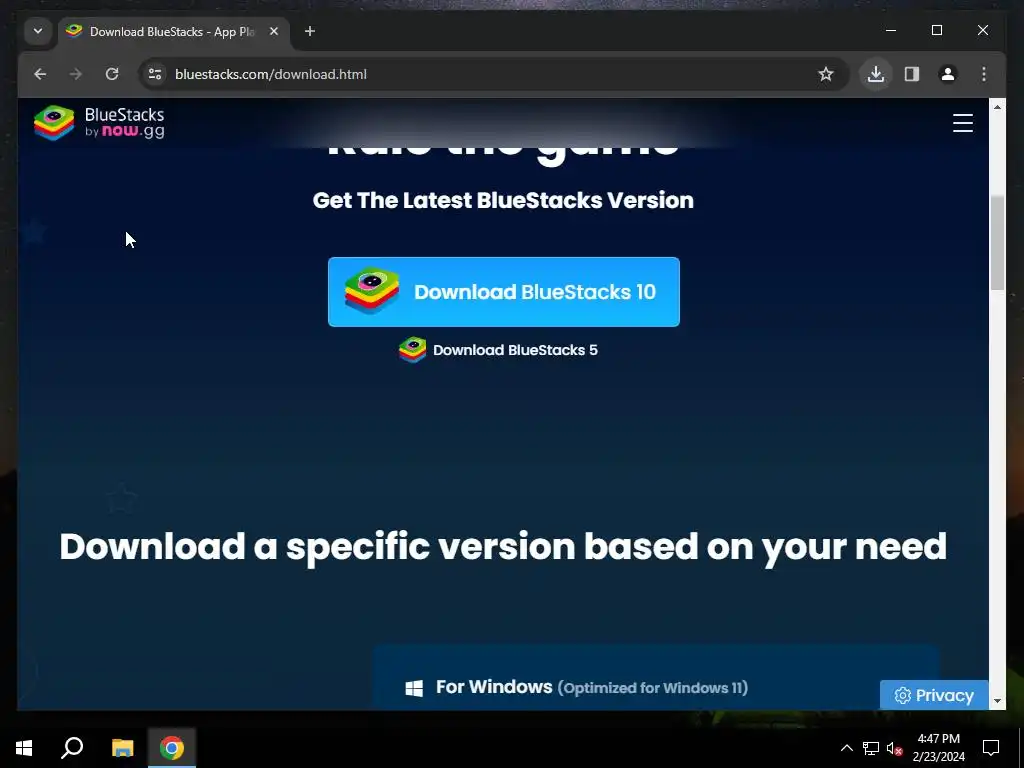The width and height of the screenshot is (1024, 768).
Task: Reload the BlueStacks download page
Action: [x=112, y=74]
